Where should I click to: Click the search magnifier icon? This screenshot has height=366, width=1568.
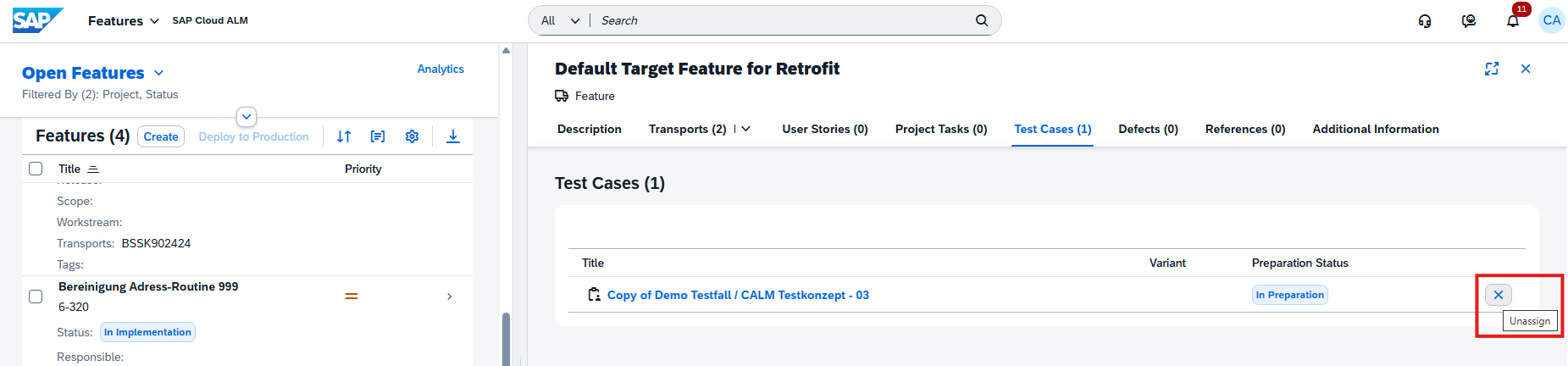click(x=982, y=20)
